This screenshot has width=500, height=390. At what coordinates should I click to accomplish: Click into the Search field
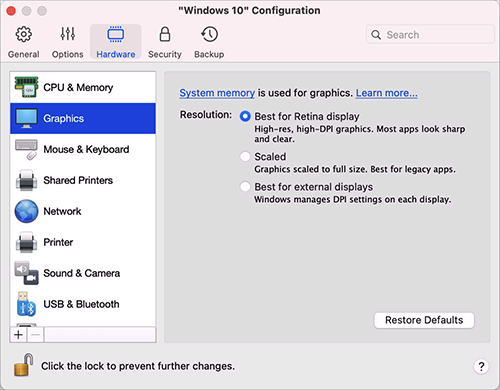click(x=430, y=34)
